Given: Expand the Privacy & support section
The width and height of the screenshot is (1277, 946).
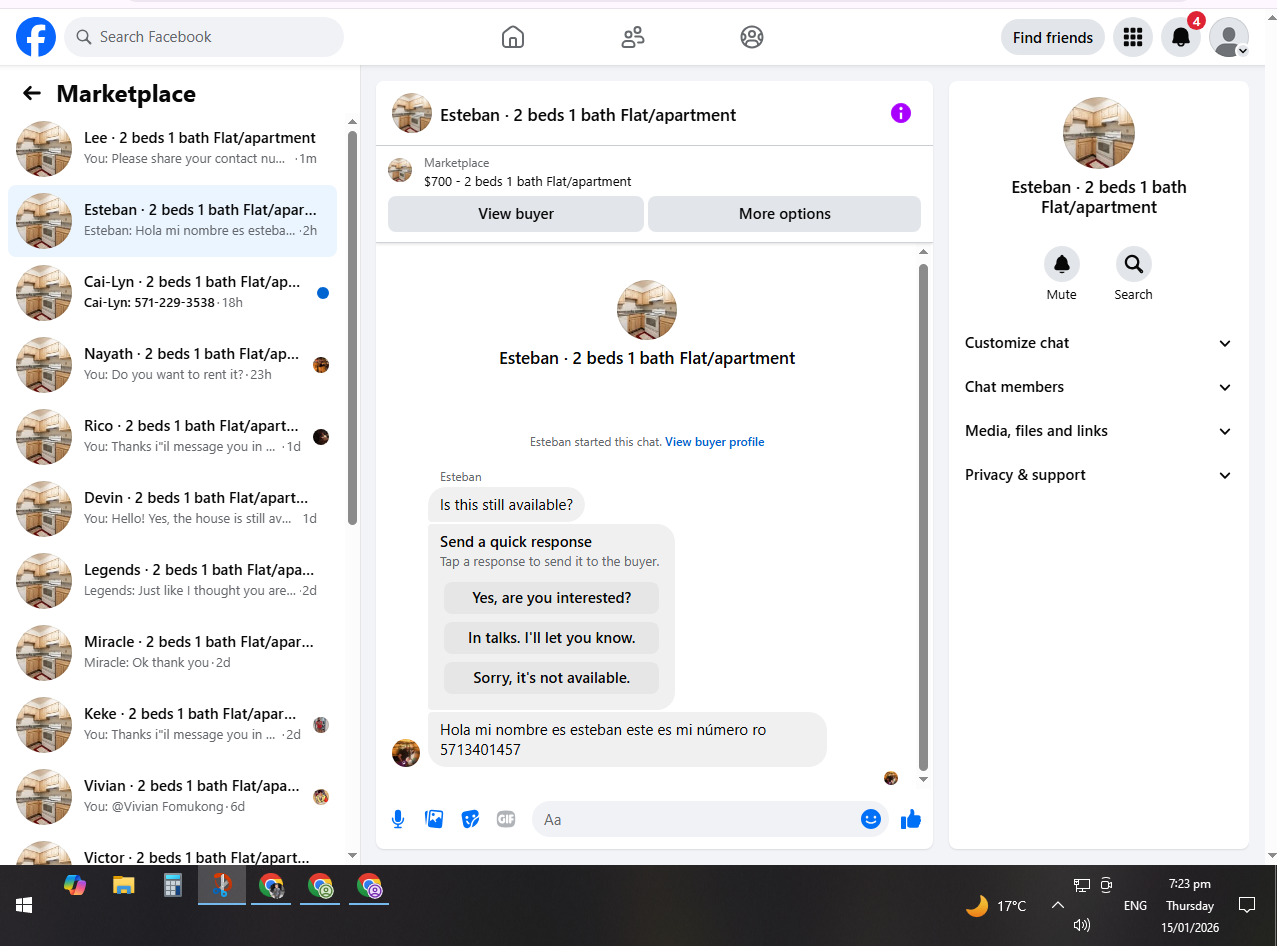Looking at the screenshot, I should pyautogui.click(x=1098, y=475).
